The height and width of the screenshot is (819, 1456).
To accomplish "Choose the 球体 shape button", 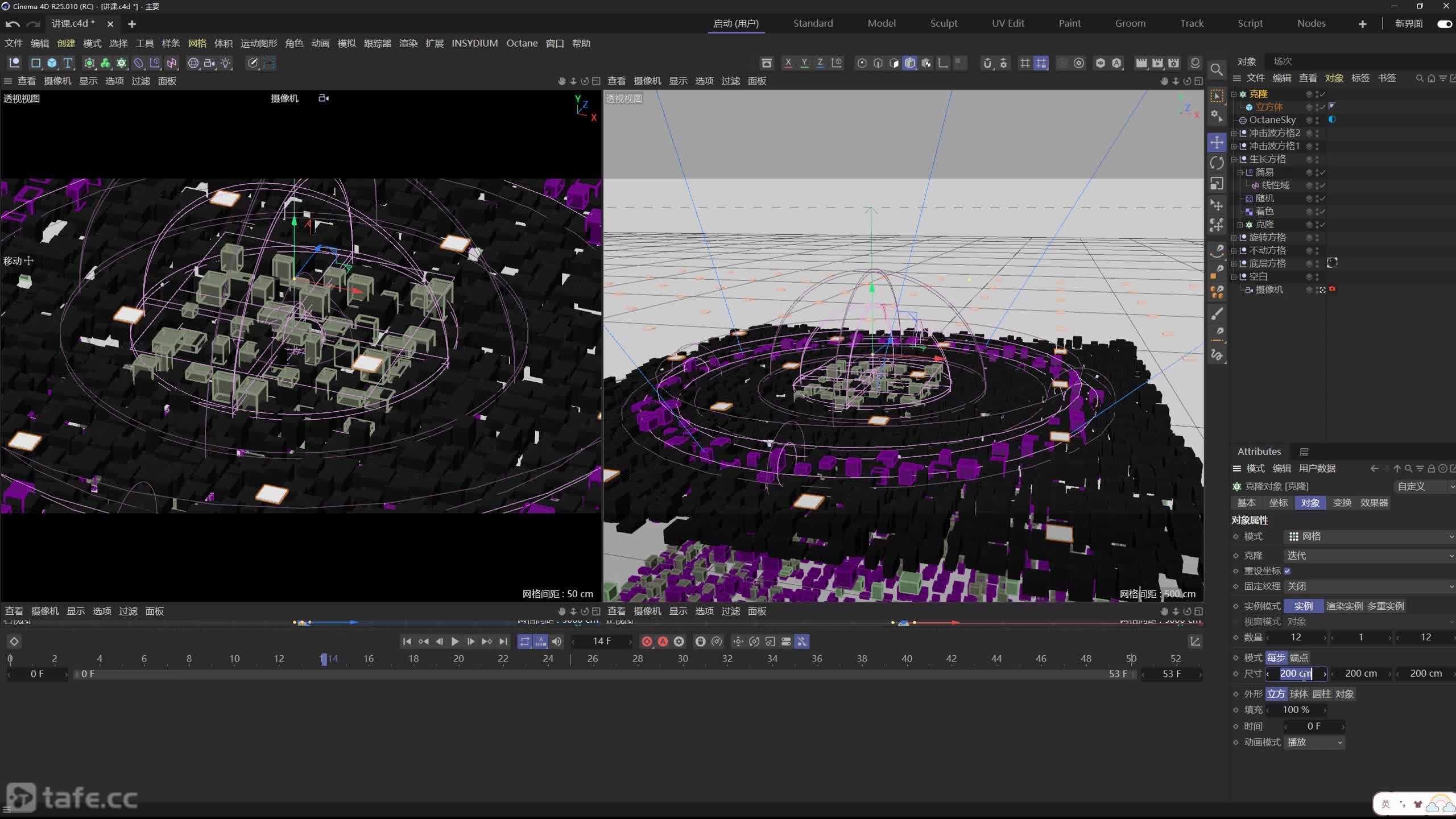I will 1299,694.
